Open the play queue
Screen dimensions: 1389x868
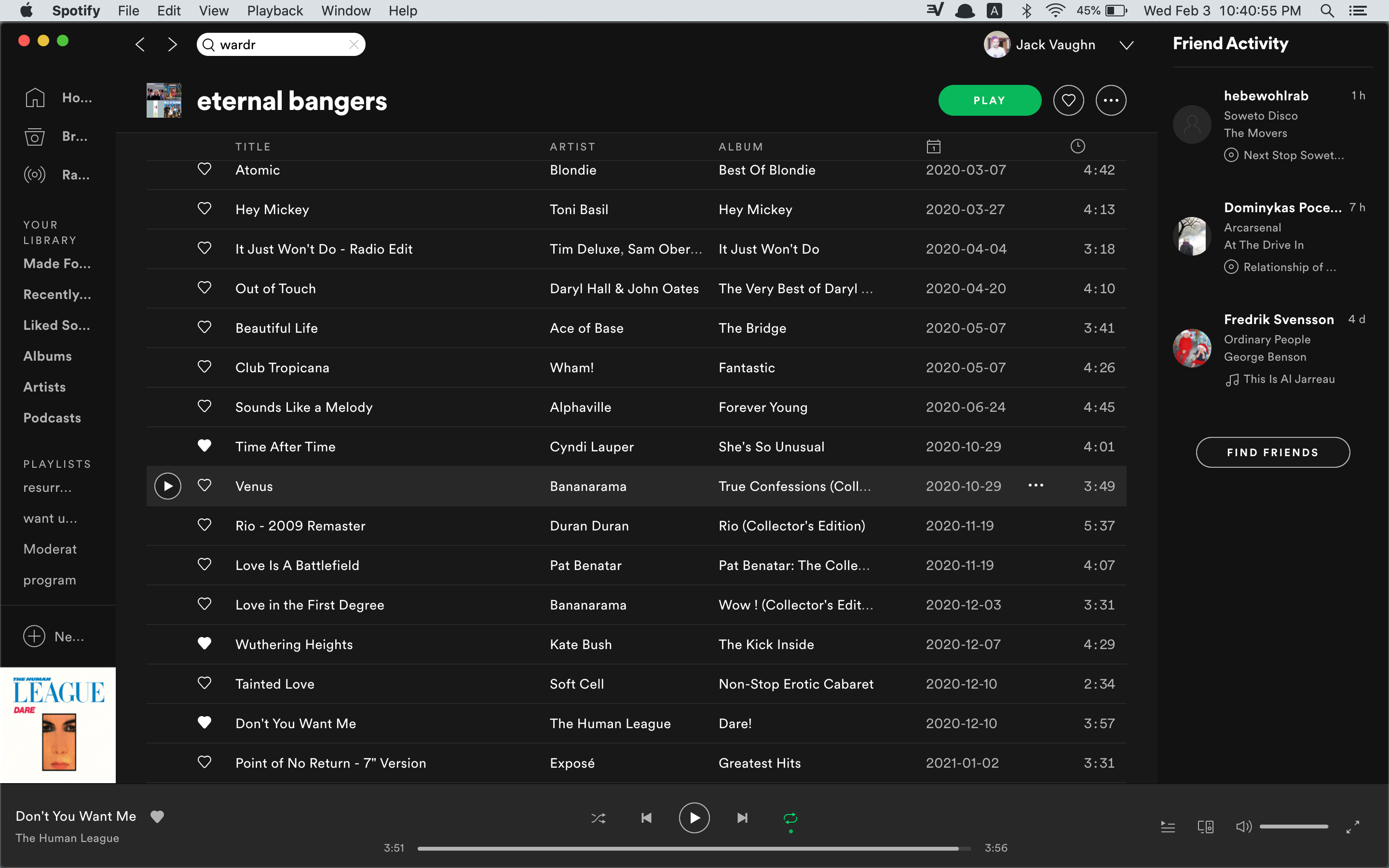click(x=1168, y=827)
